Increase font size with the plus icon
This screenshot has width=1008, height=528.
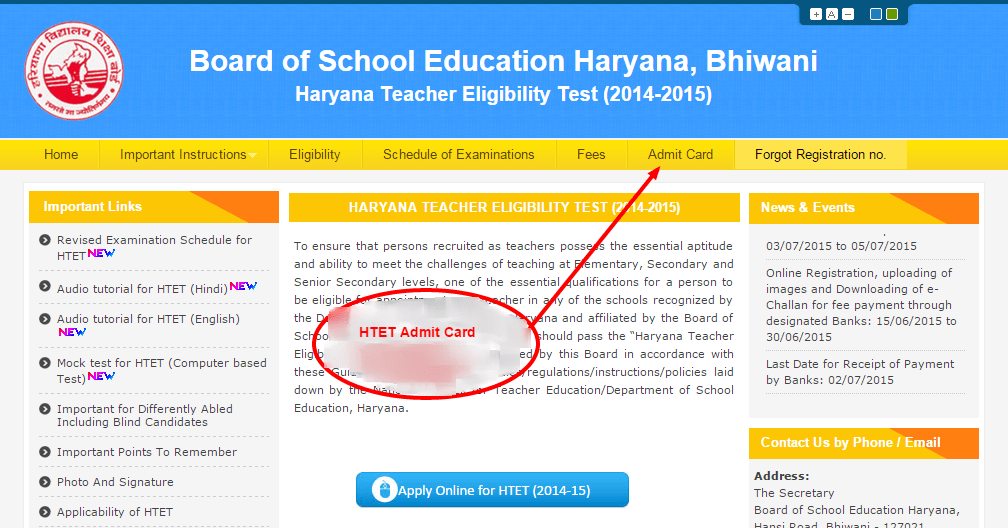(x=816, y=14)
